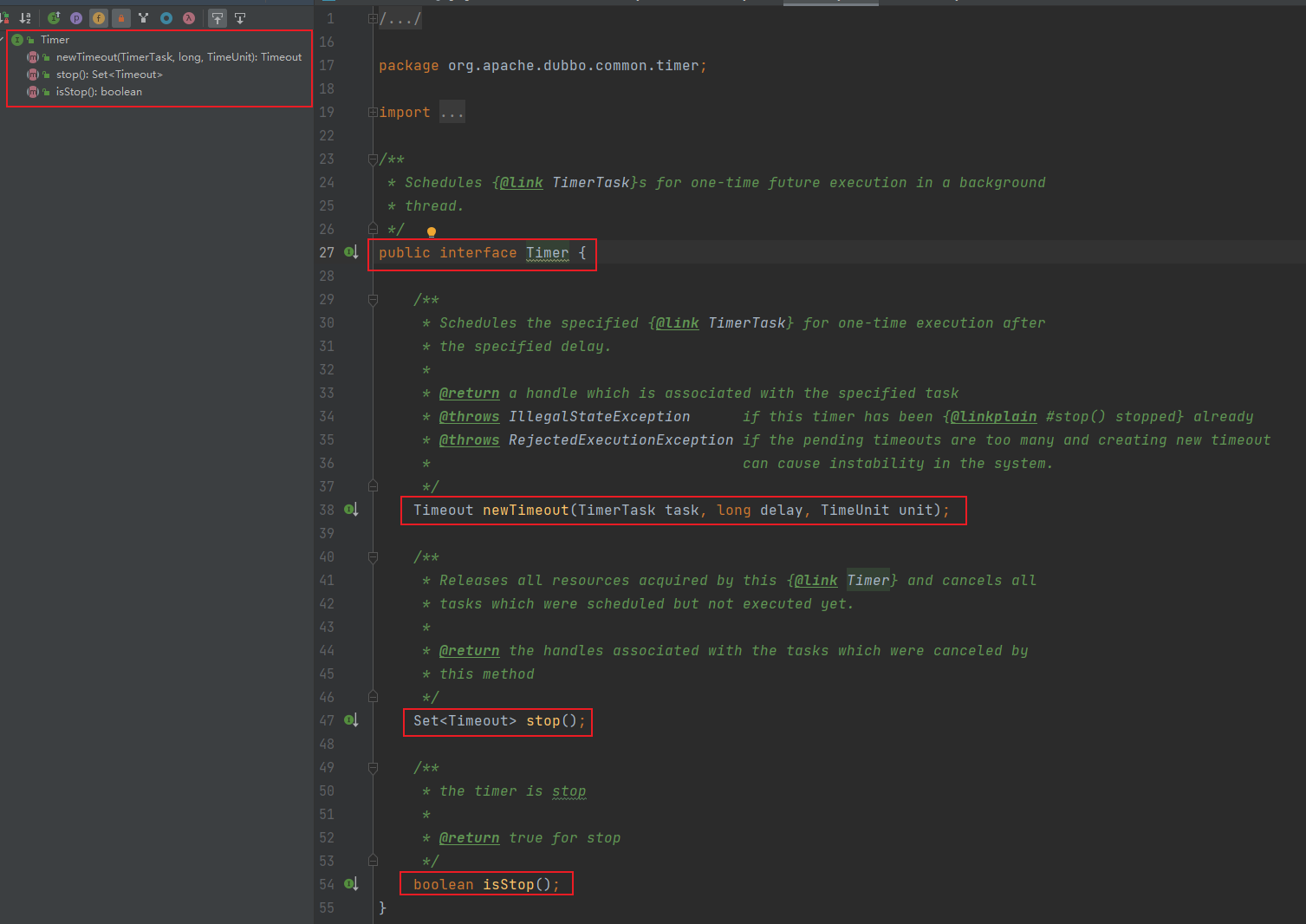Click line number 27 in the gutter
Screen dimensions: 1306x924
pyautogui.click(x=327, y=252)
